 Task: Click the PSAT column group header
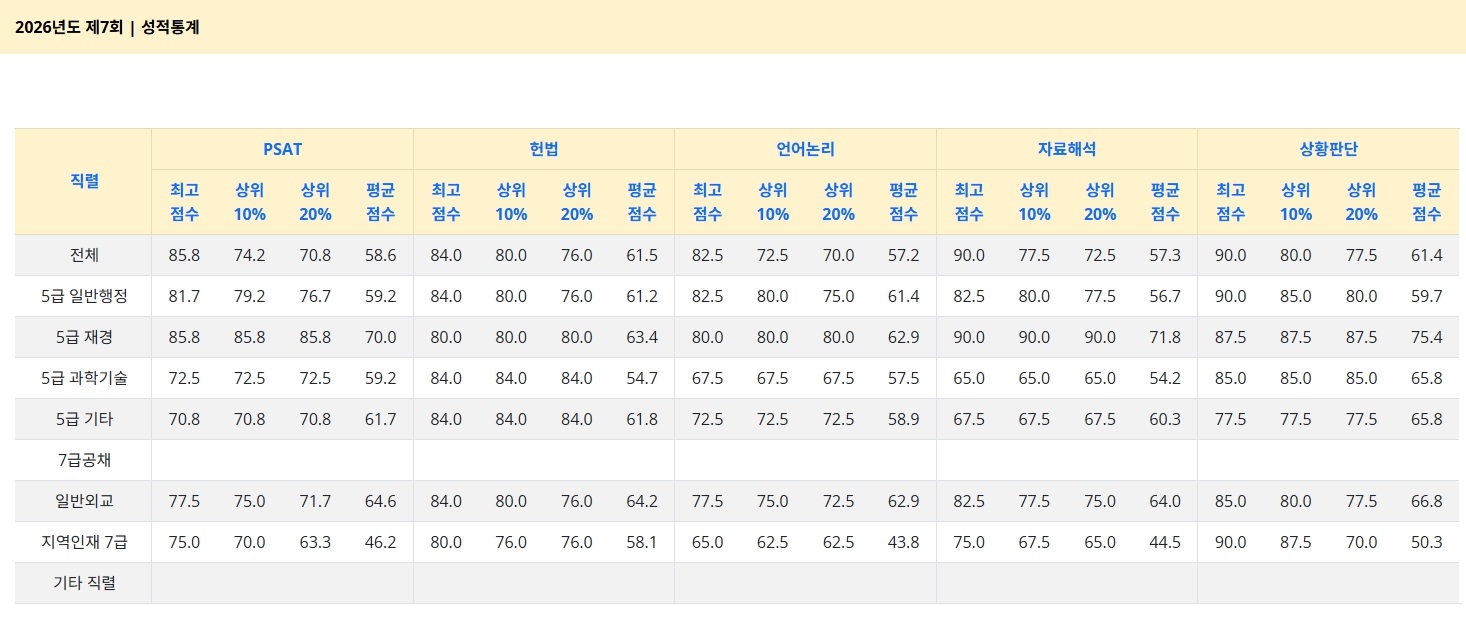pos(282,149)
